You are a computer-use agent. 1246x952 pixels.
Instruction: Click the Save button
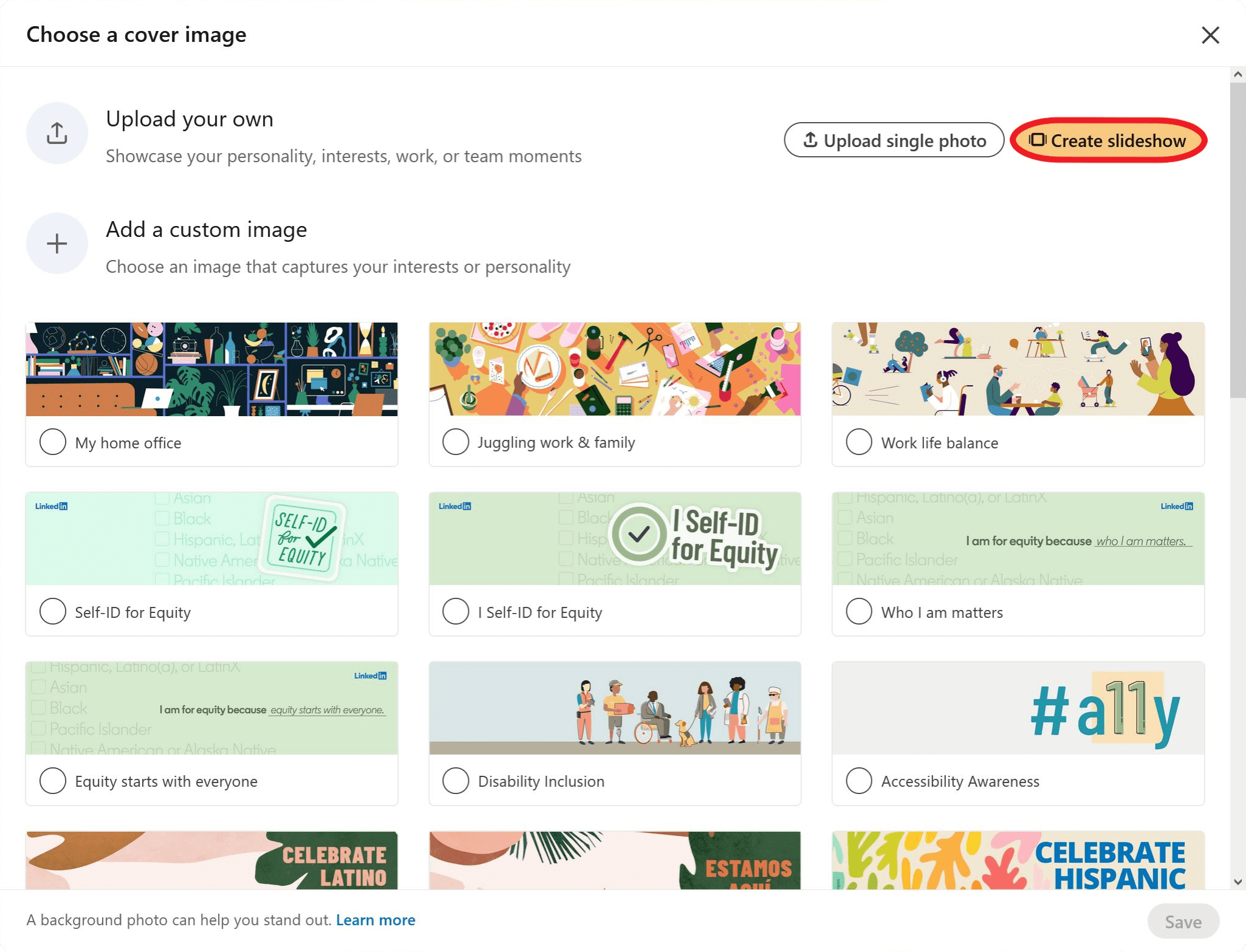1182,920
